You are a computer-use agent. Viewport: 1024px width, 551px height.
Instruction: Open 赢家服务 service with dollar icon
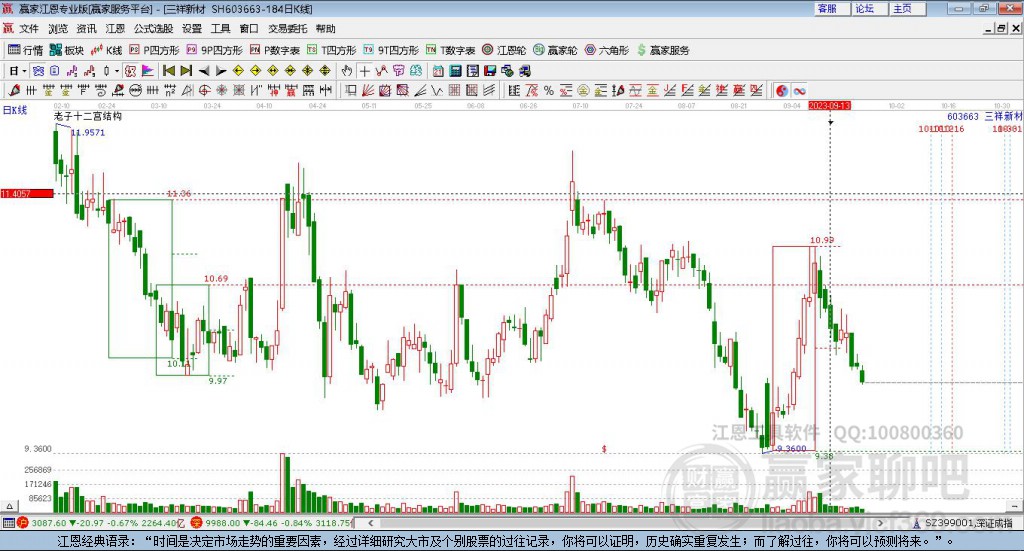point(663,50)
